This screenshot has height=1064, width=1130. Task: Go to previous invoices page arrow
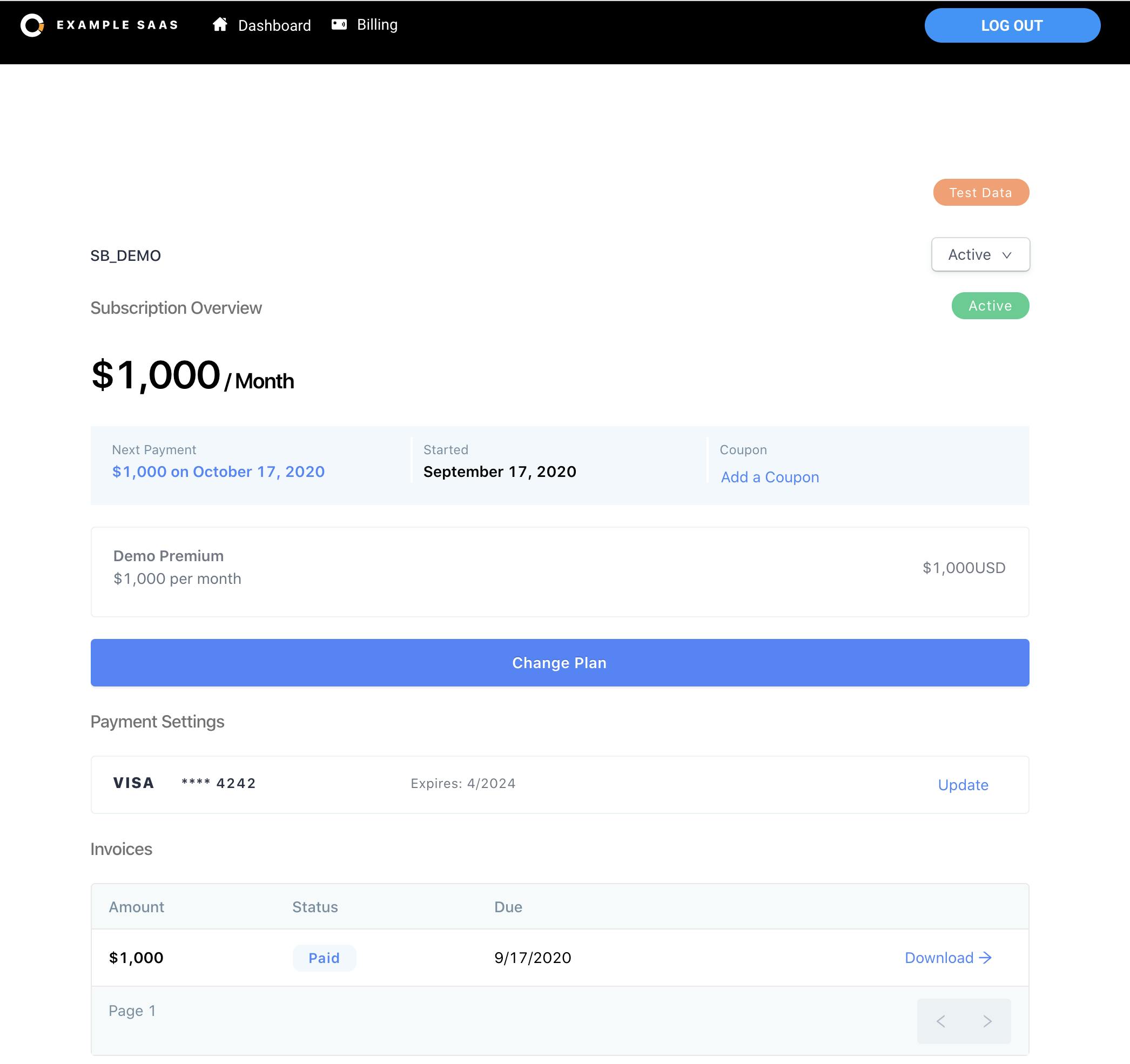pos(941,1021)
